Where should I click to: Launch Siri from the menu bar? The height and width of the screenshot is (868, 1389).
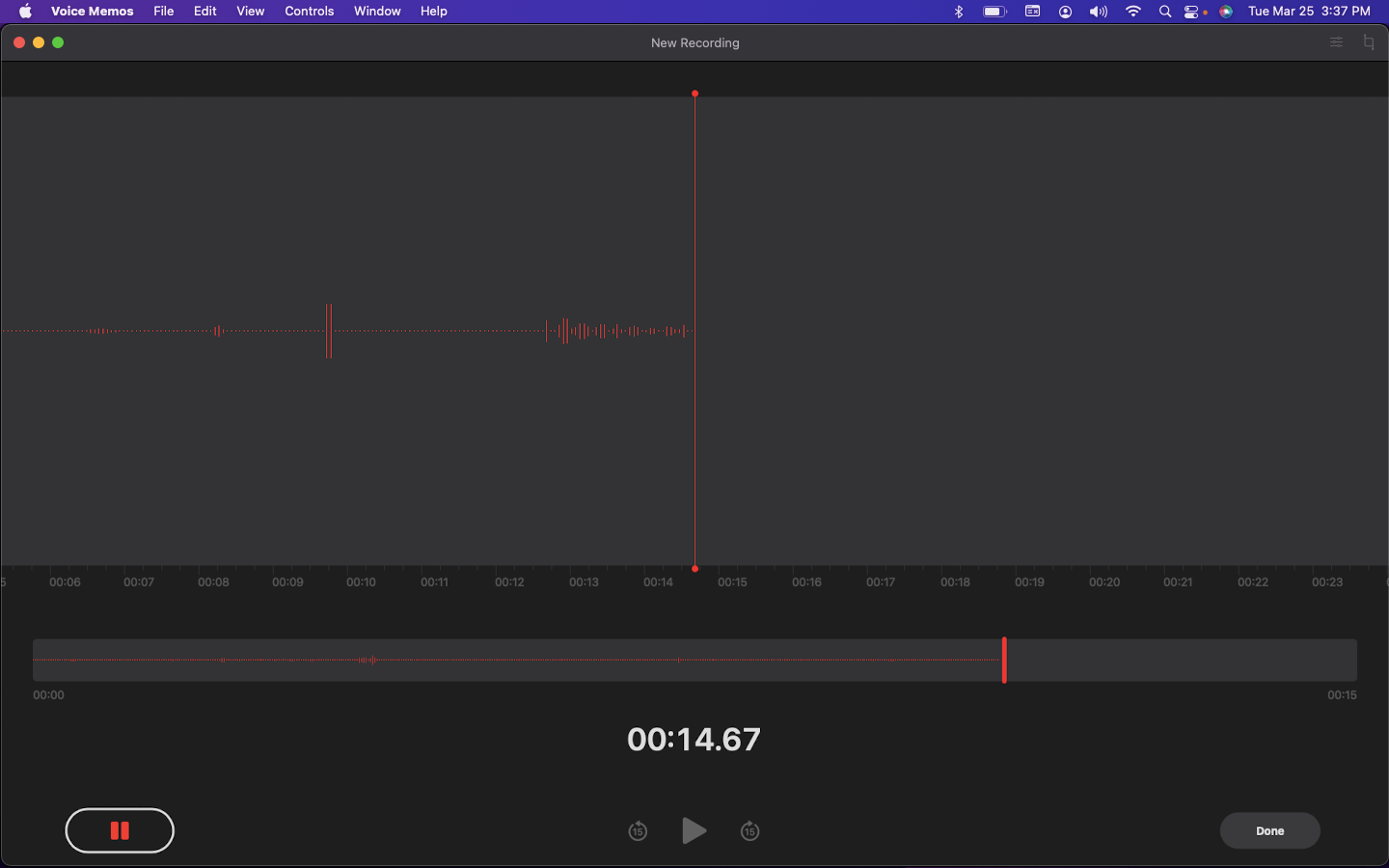[x=1226, y=12]
